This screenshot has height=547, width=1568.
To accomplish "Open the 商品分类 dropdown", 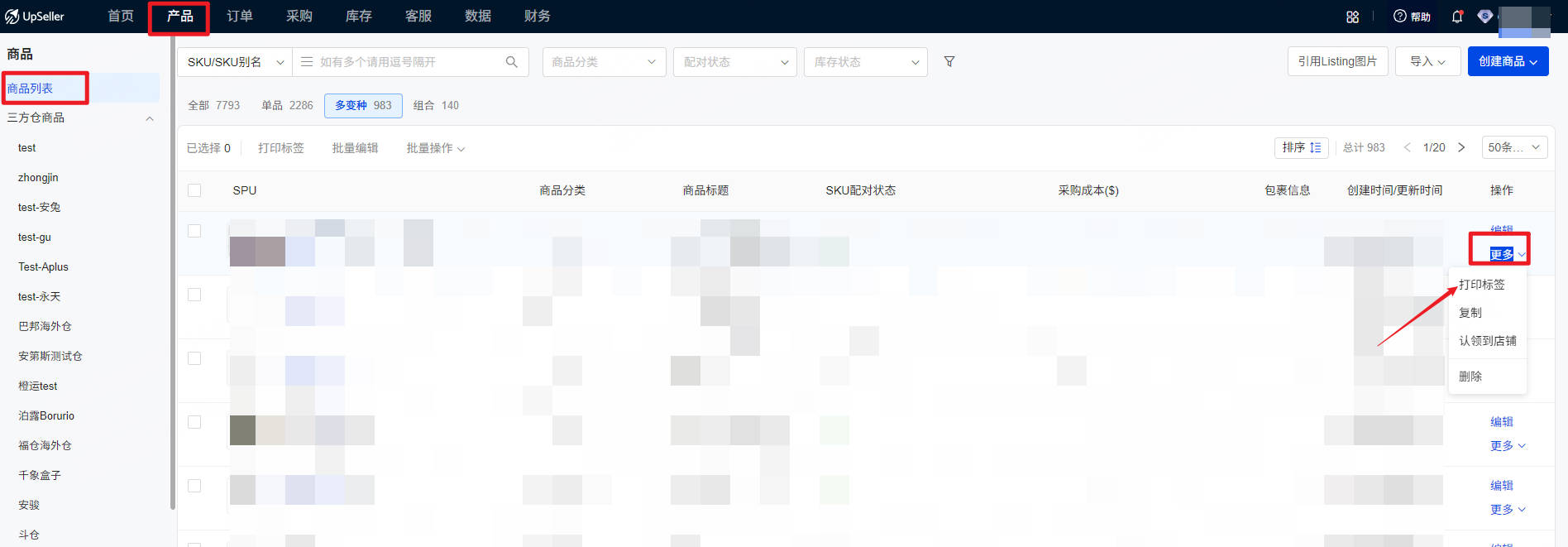I will point(604,62).
